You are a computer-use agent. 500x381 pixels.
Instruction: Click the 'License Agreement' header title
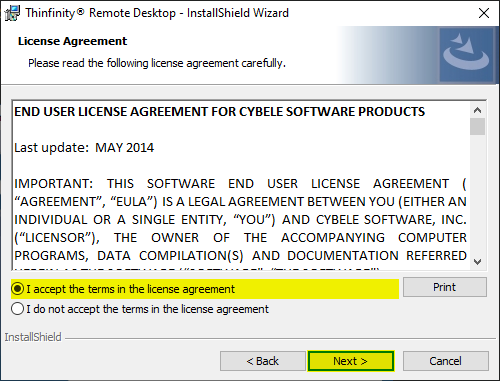[72, 41]
